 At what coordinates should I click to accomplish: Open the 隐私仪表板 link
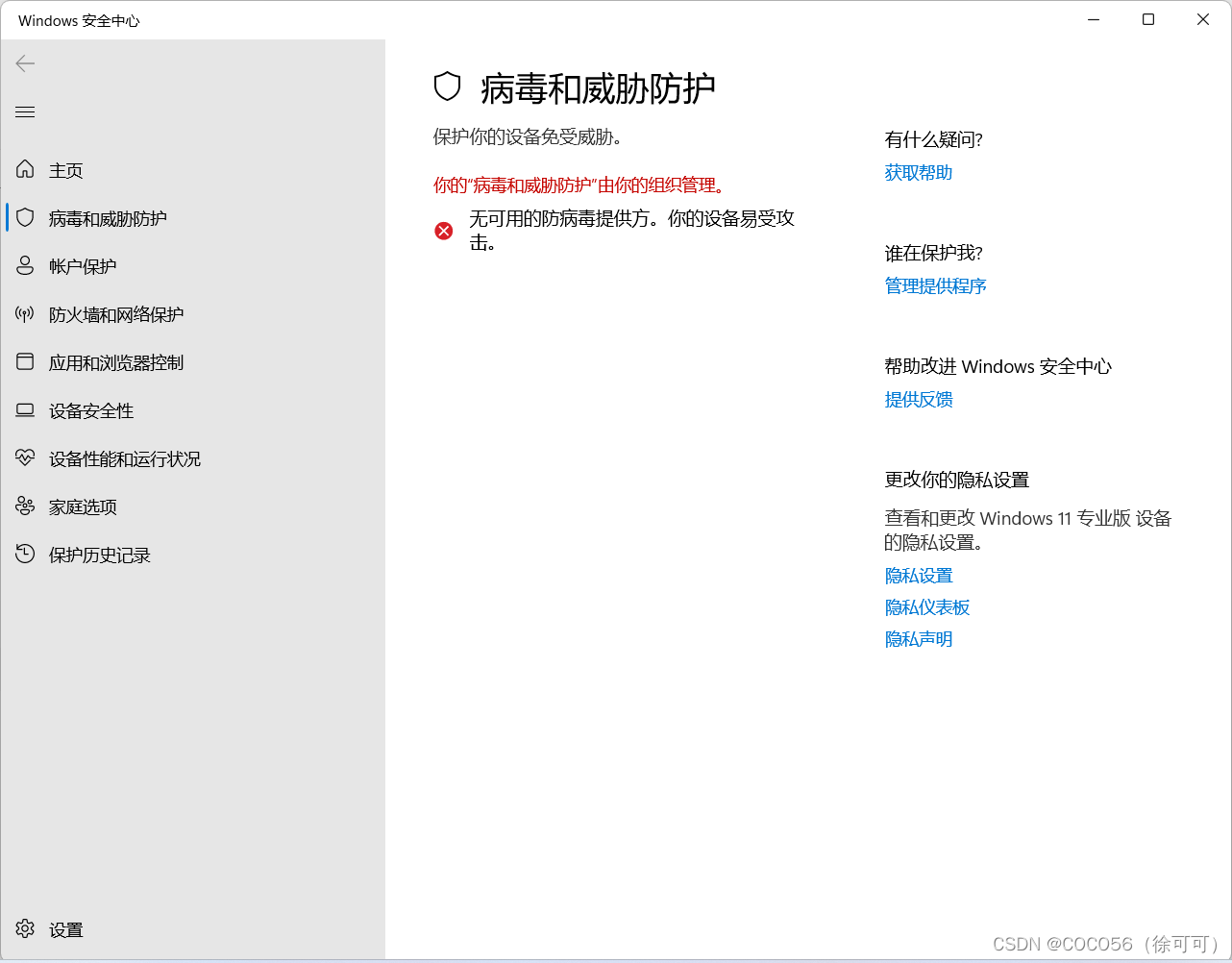click(927, 607)
